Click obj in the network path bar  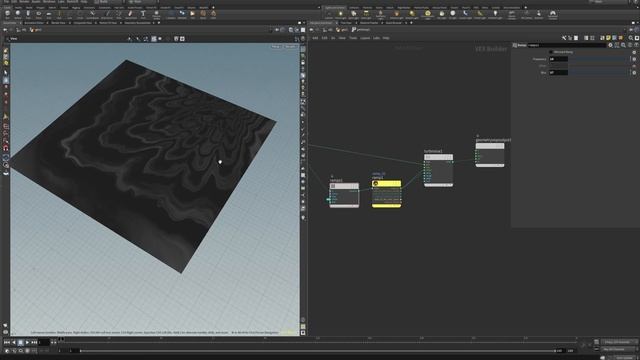328,30
